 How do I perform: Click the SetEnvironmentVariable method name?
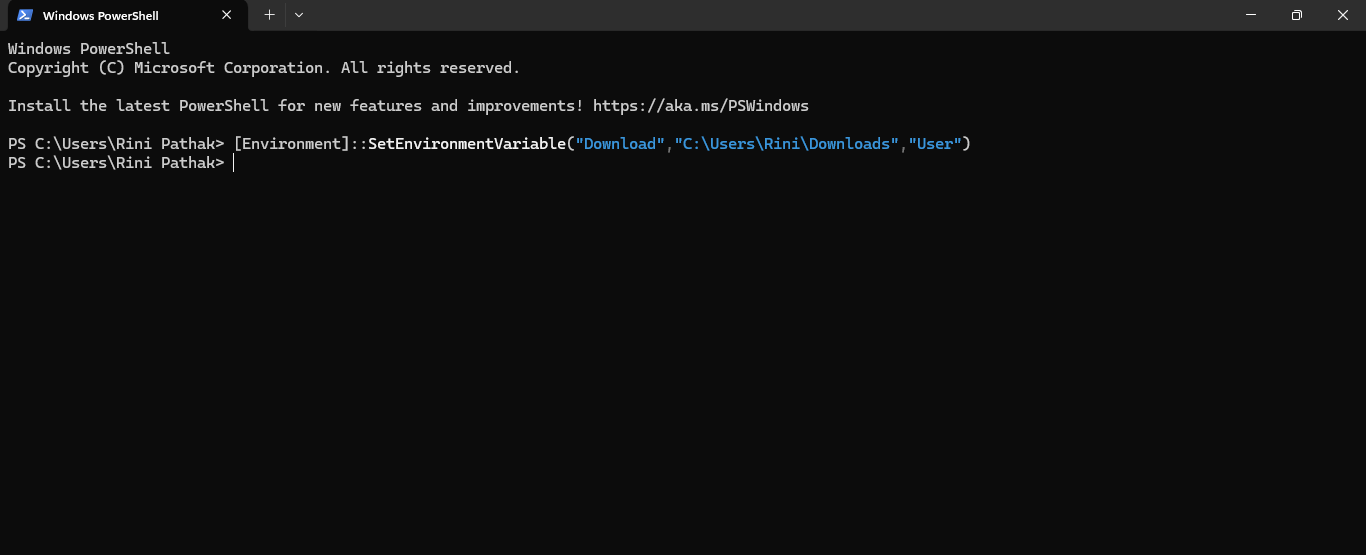pyautogui.click(x=467, y=144)
